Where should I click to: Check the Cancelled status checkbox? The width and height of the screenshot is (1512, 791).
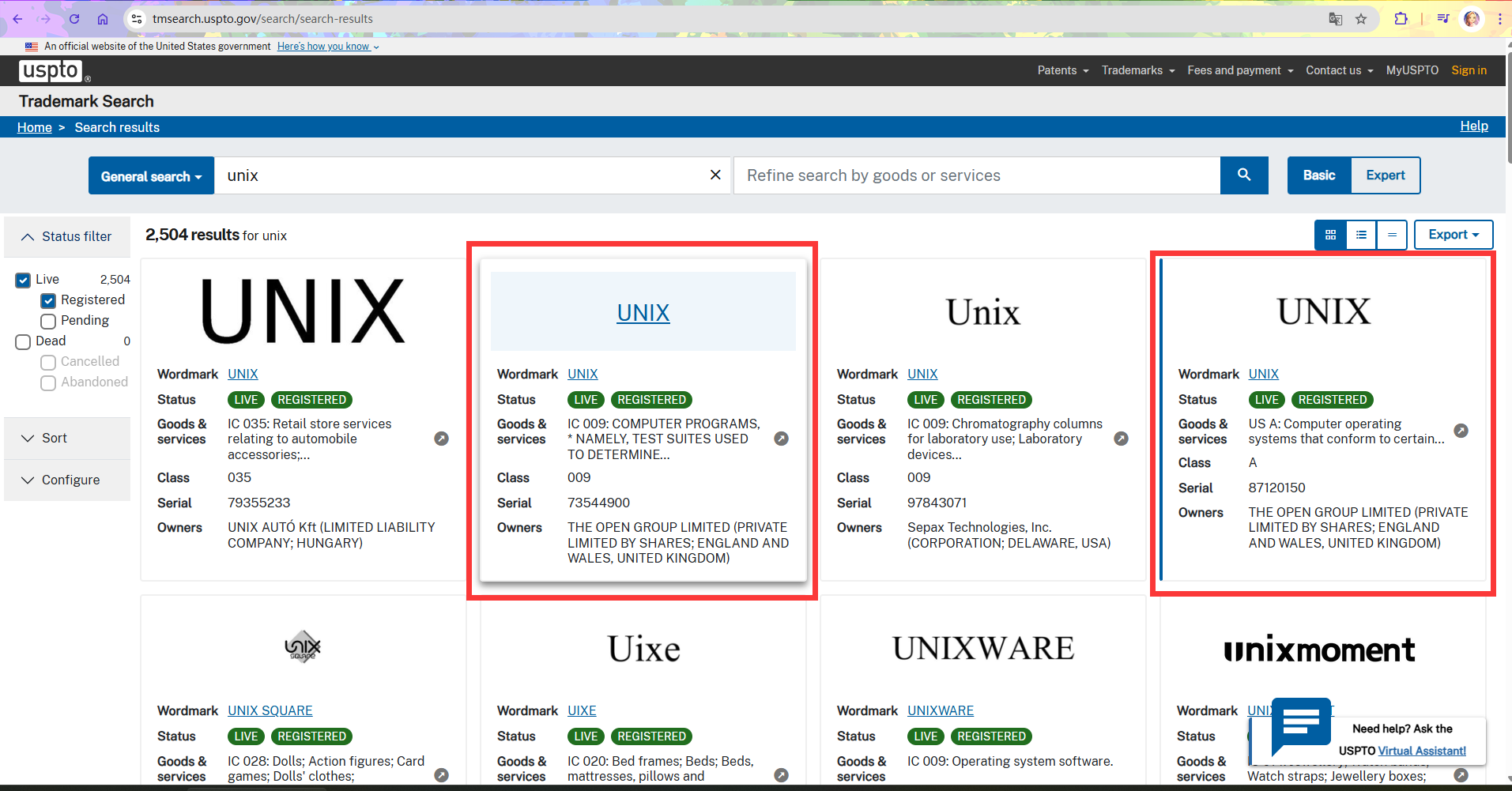click(48, 362)
